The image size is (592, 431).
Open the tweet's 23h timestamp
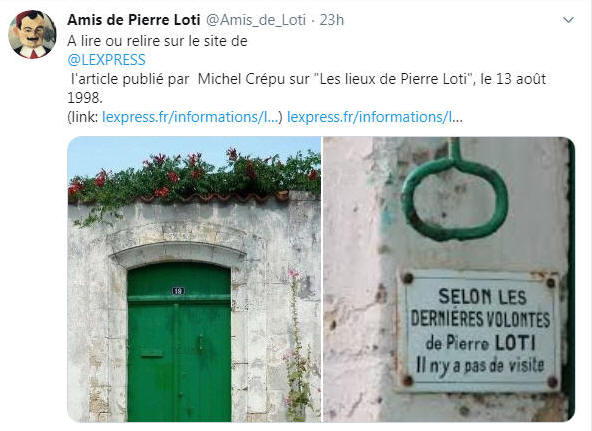click(x=332, y=20)
